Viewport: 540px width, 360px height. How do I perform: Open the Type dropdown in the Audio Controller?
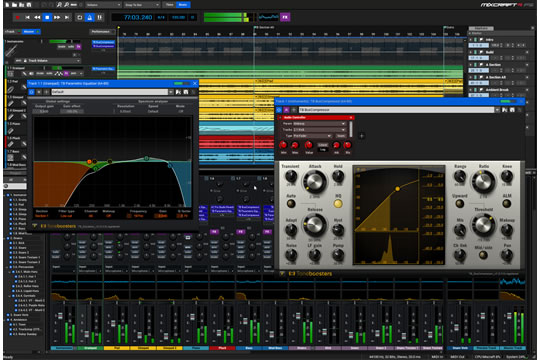point(312,136)
